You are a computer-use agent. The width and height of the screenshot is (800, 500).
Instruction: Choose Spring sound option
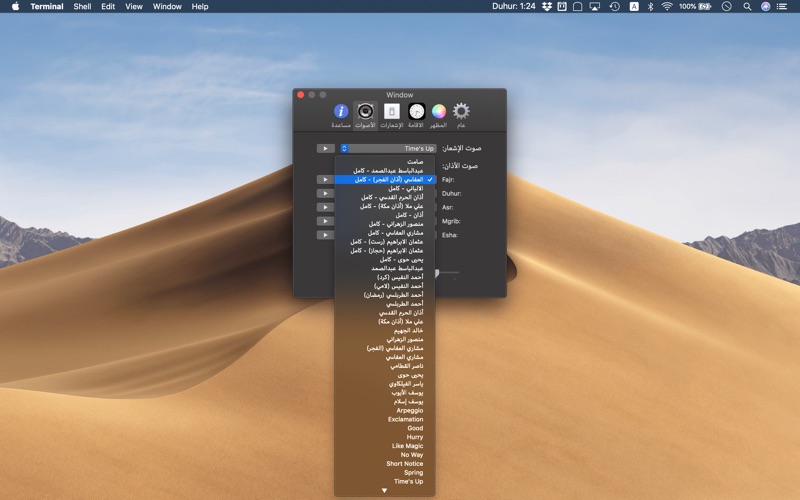(x=385, y=472)
